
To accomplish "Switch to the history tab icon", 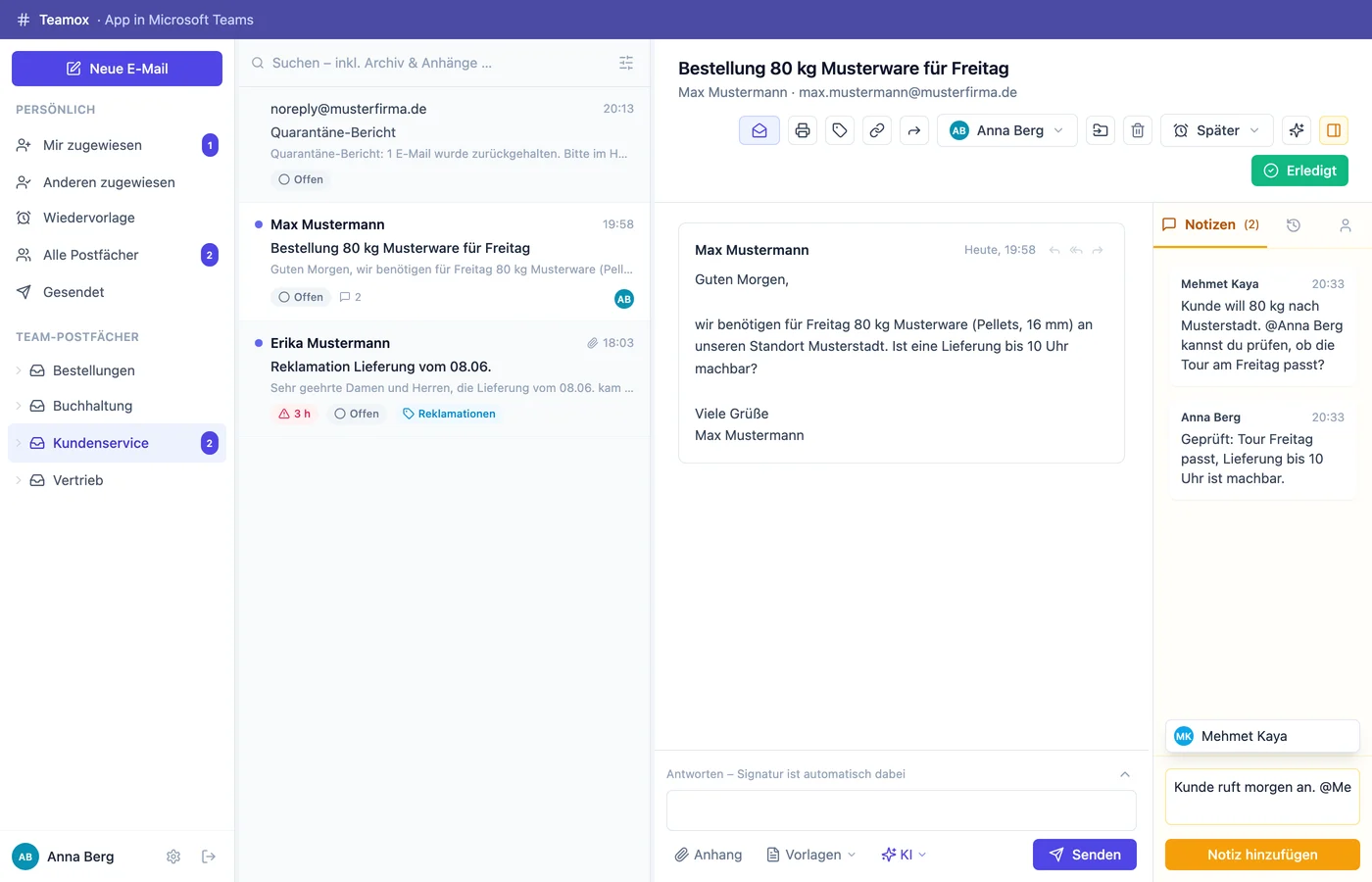I will click(x=1294, y=225).
